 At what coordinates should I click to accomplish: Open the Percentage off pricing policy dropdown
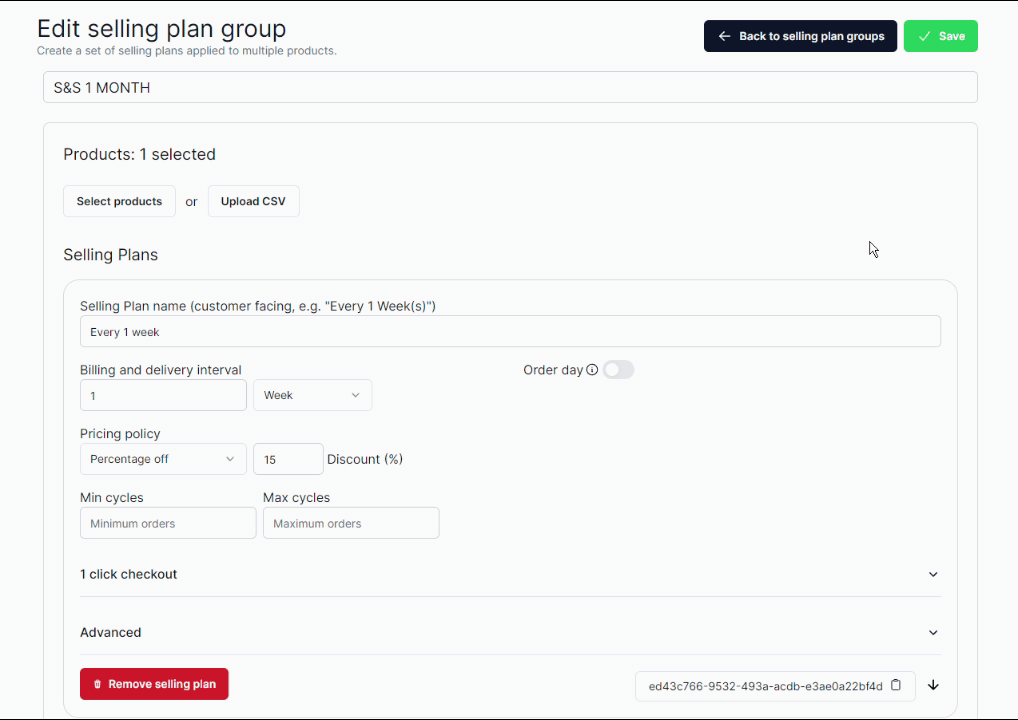click(163, 459)
